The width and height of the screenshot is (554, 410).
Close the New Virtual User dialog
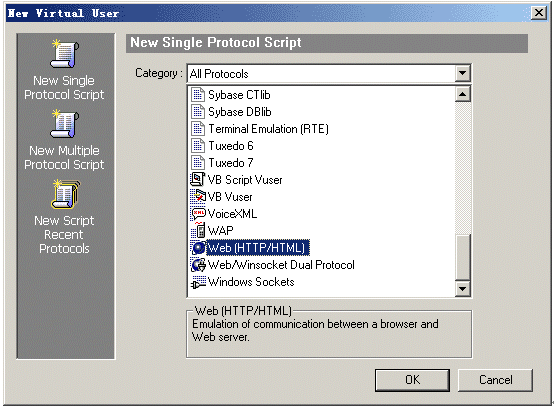coord(539,13)
